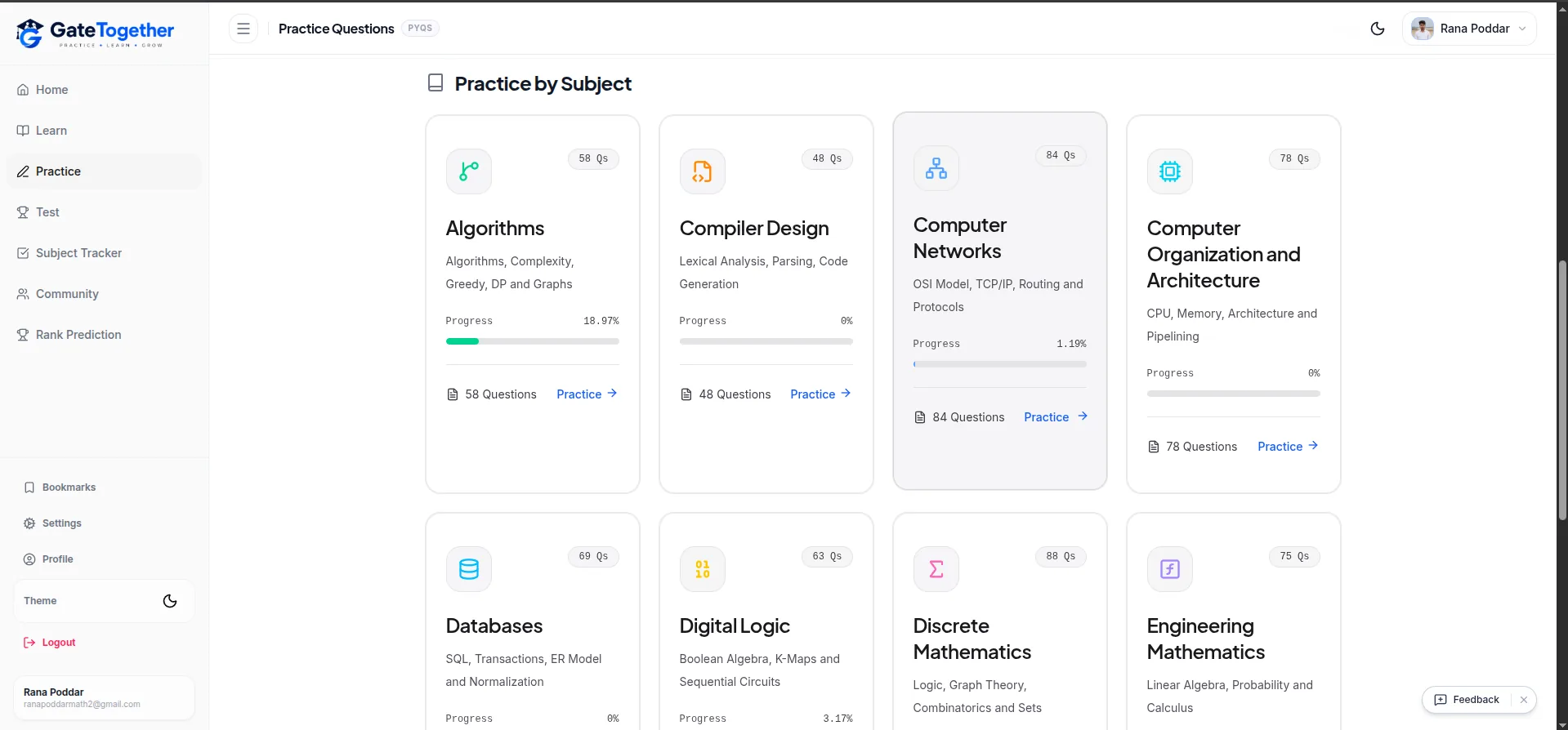Click the Databases card title
Screen dimensions: 1568x730
tap(494, 626)
